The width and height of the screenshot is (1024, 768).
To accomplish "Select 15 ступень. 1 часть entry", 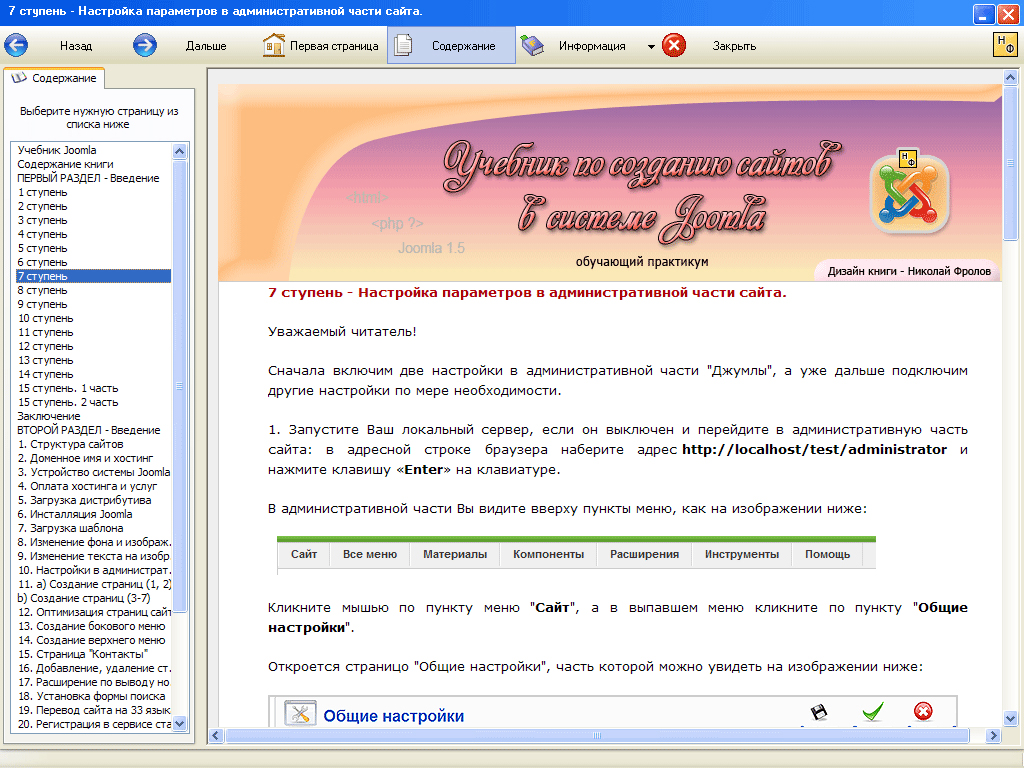I will click(93, 388).
